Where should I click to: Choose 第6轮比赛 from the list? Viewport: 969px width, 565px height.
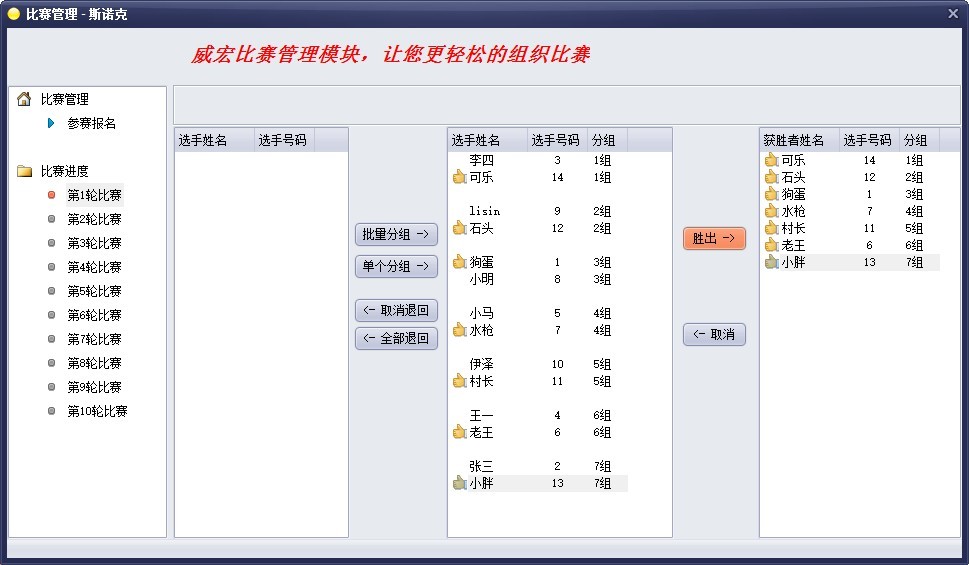pos(95,315)
